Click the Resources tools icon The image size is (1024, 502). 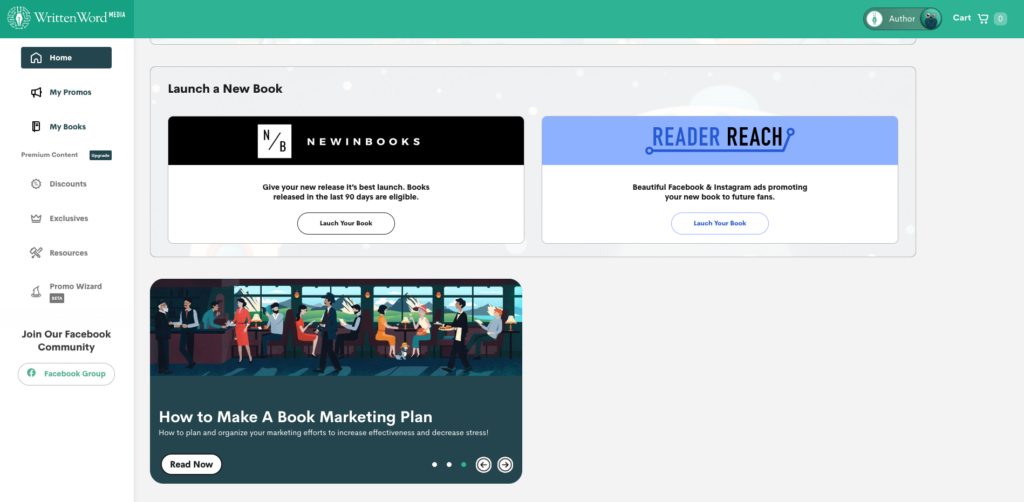(37, 253)
